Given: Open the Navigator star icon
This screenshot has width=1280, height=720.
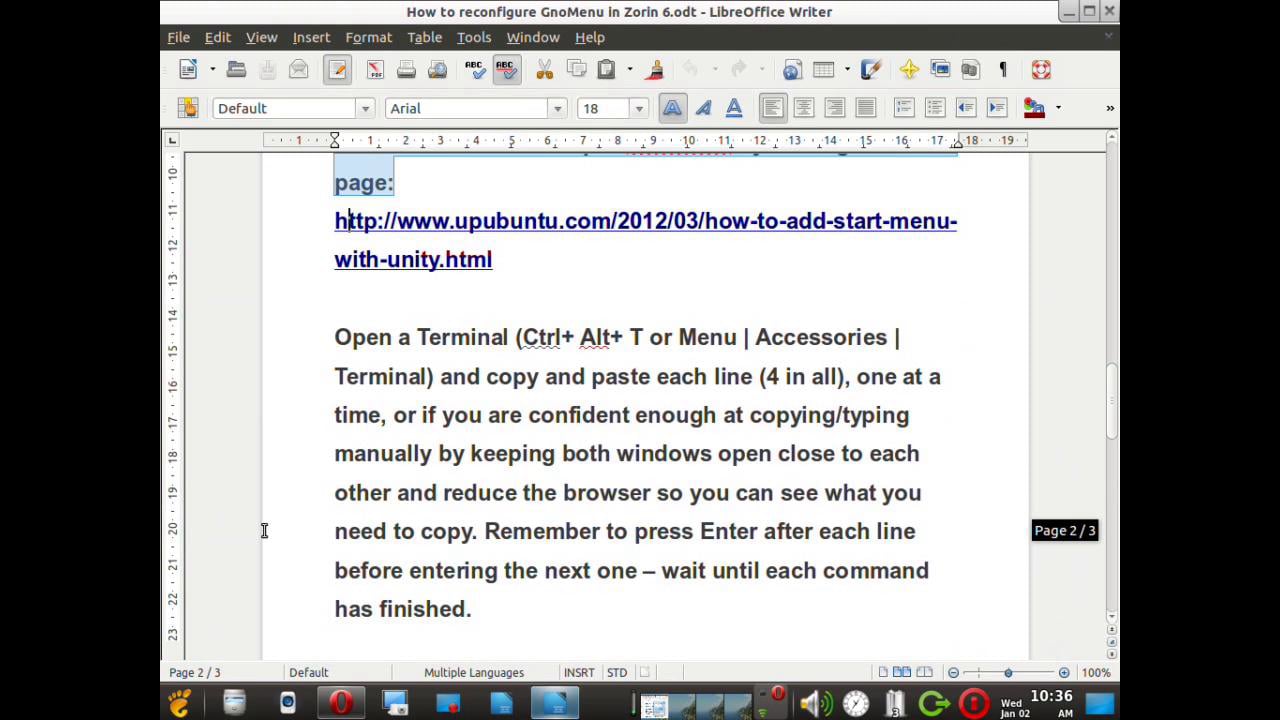Looking at the screenshot, I should [909, 69].
